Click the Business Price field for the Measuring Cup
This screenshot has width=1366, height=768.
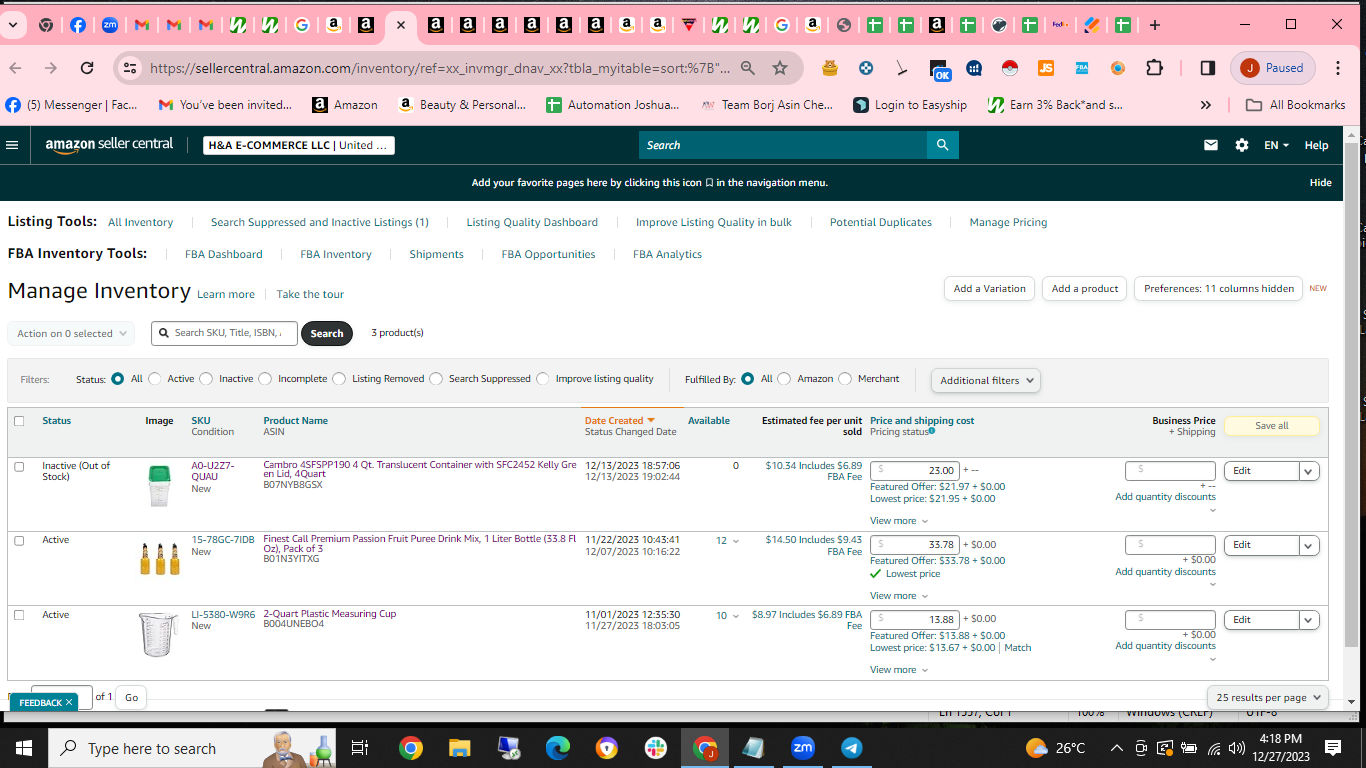click(1170, 619)
